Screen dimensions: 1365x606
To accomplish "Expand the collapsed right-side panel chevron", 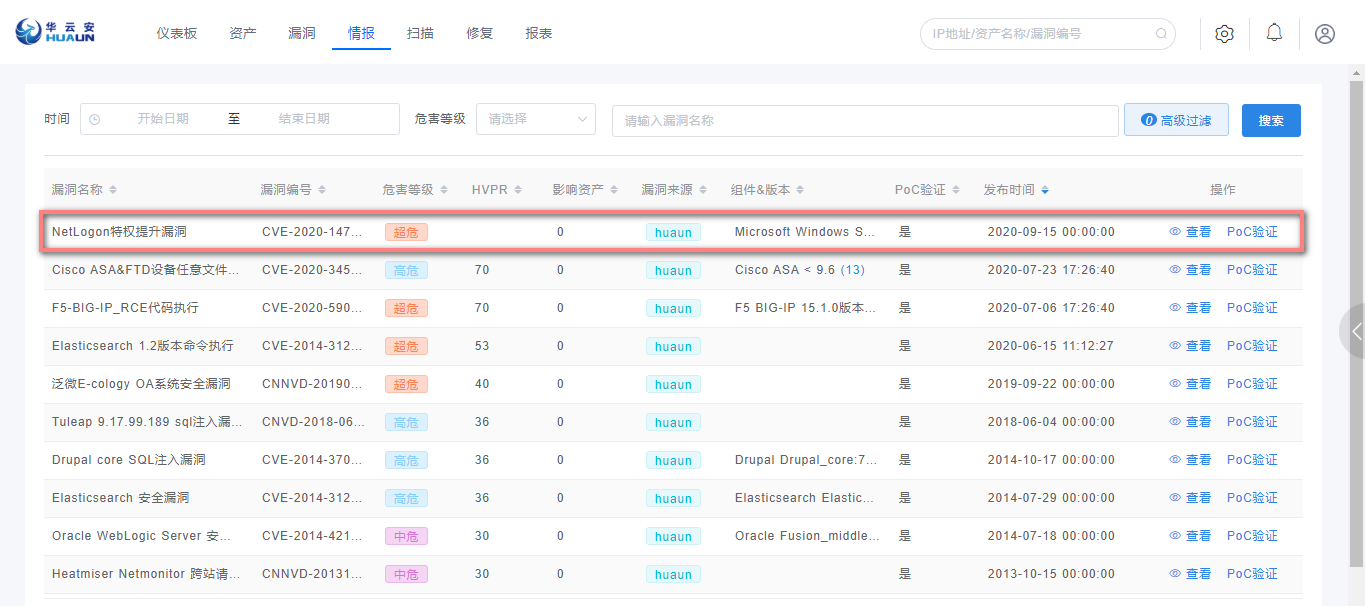I will 1357,331.
